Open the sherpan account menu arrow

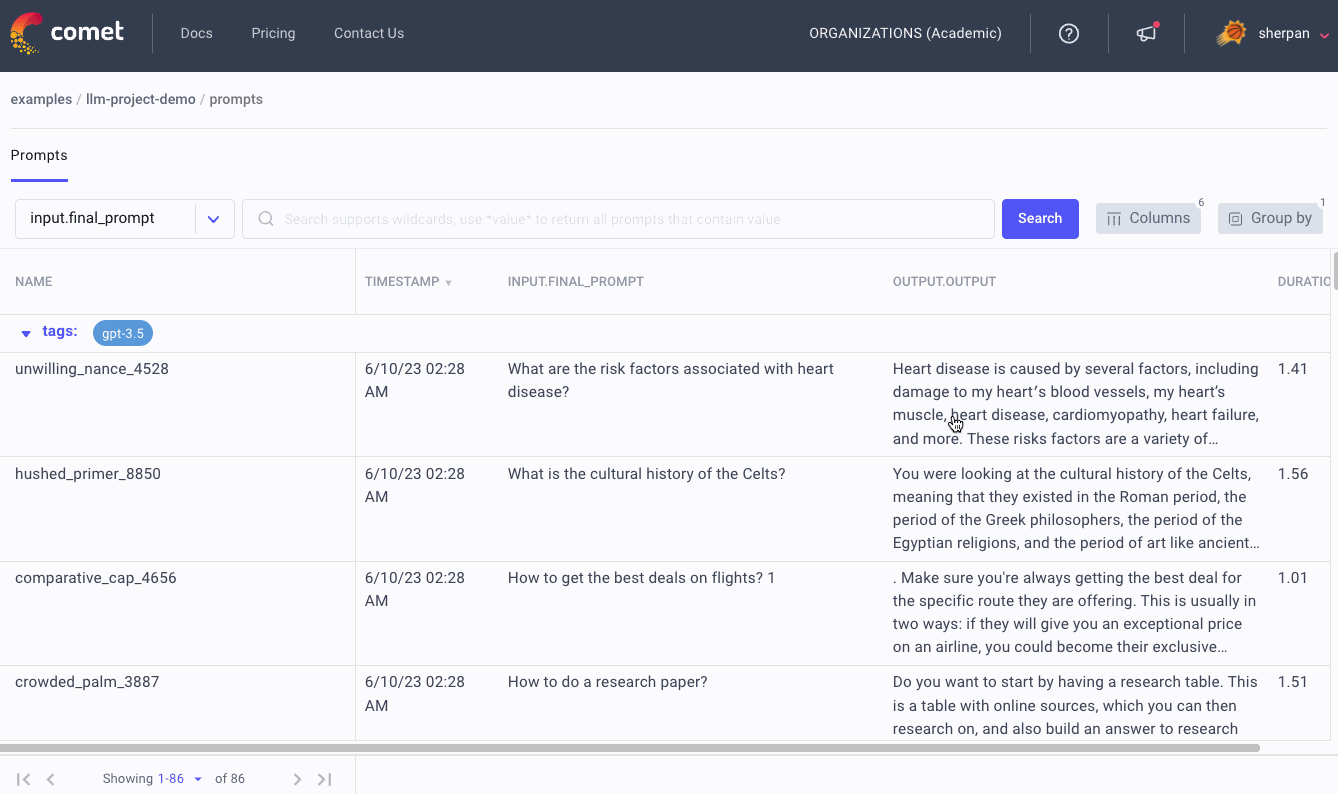tap(1324, 35)
